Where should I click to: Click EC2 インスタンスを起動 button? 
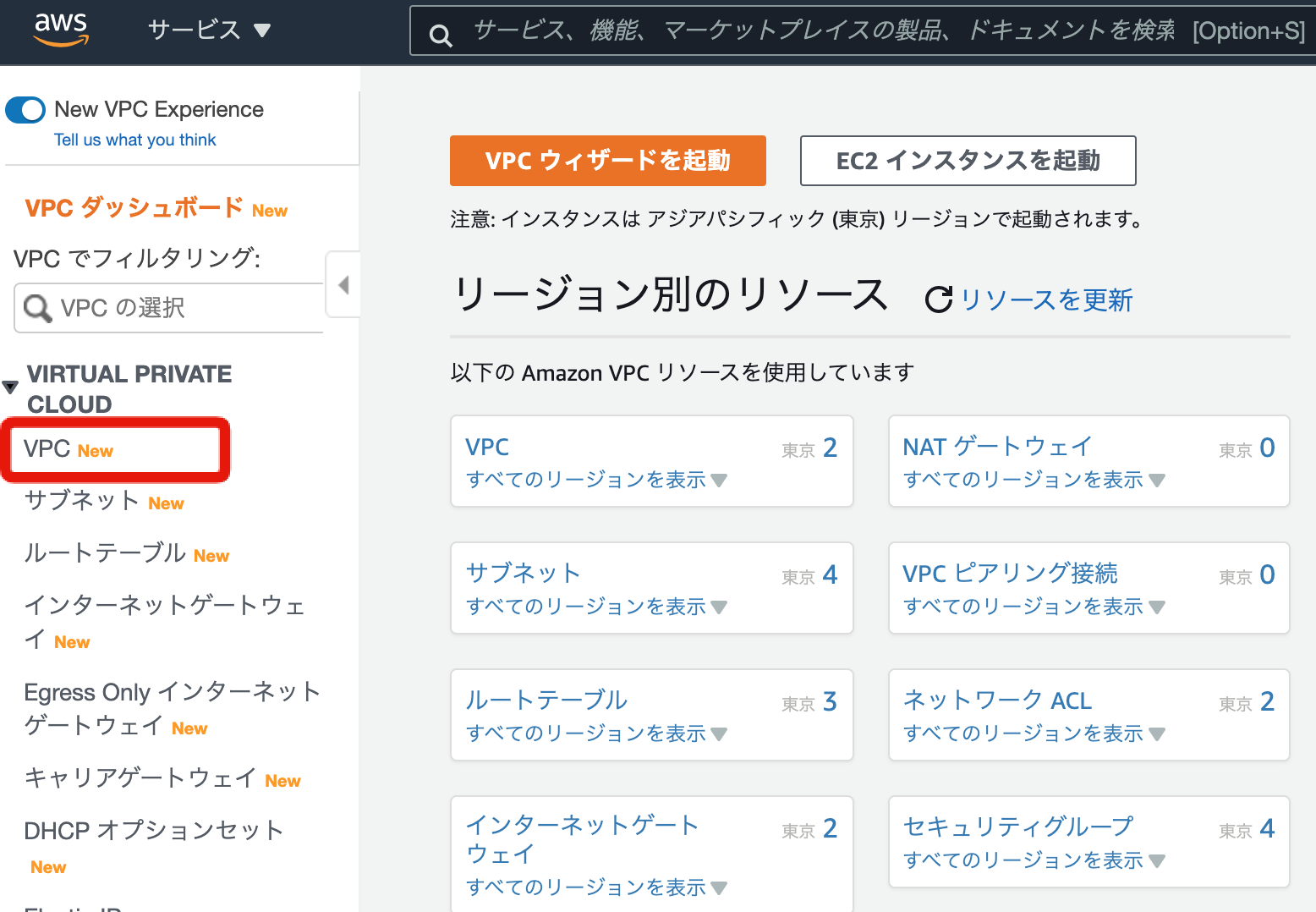[x=968, y=161]
